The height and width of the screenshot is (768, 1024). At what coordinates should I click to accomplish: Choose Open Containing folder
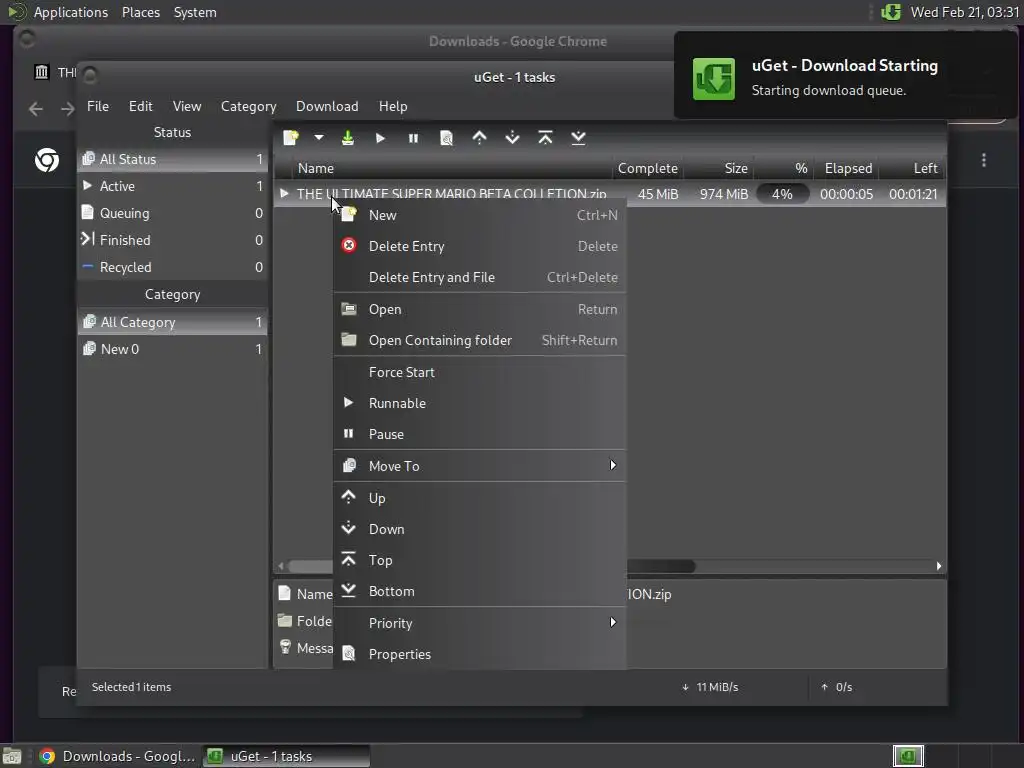[479, 340]
